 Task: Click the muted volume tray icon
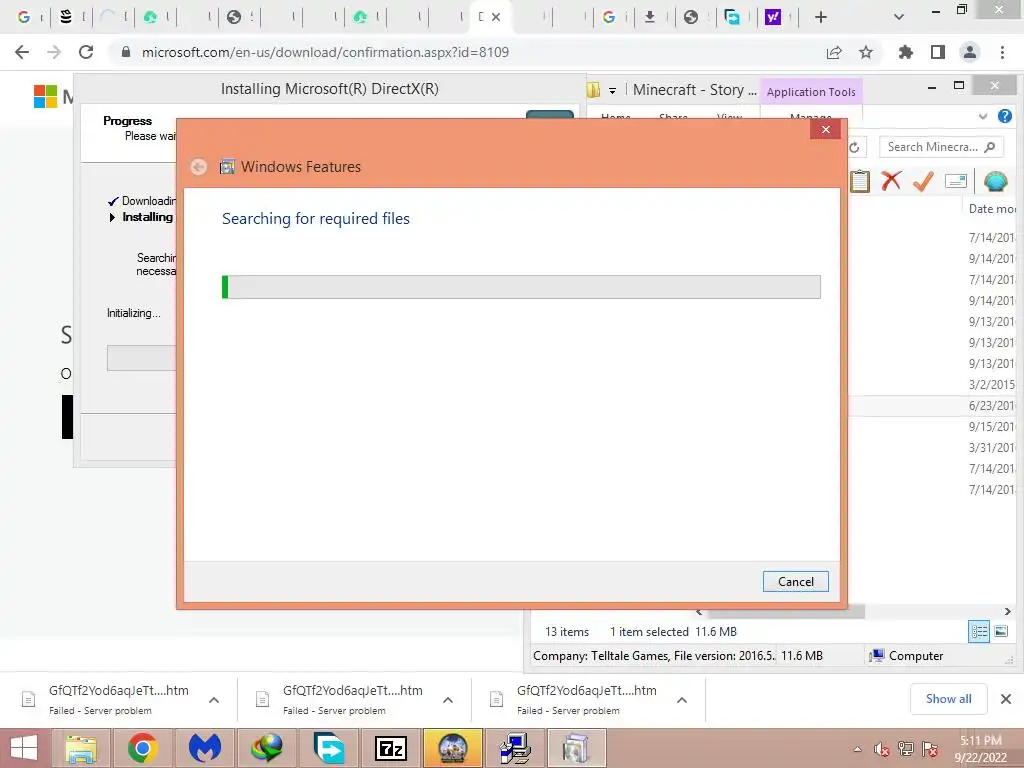click(882, 749)
